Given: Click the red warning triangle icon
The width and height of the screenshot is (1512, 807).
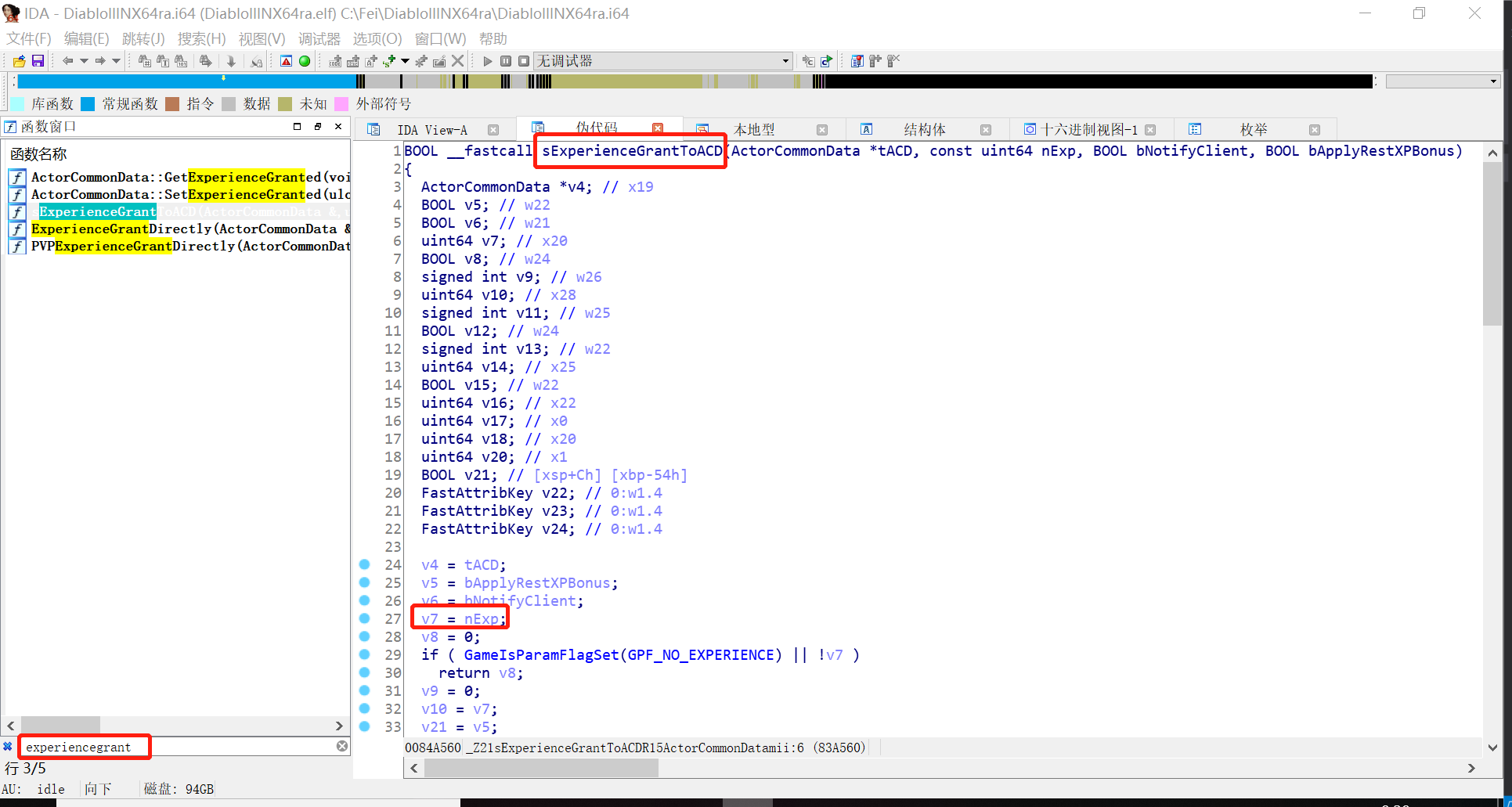Looking at the screenshot, I should tap(287, 61).
